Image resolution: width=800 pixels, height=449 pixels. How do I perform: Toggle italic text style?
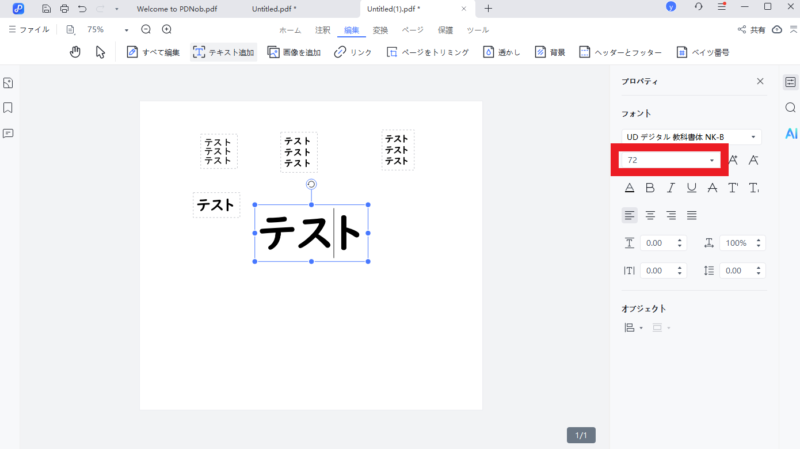(671, 187)
